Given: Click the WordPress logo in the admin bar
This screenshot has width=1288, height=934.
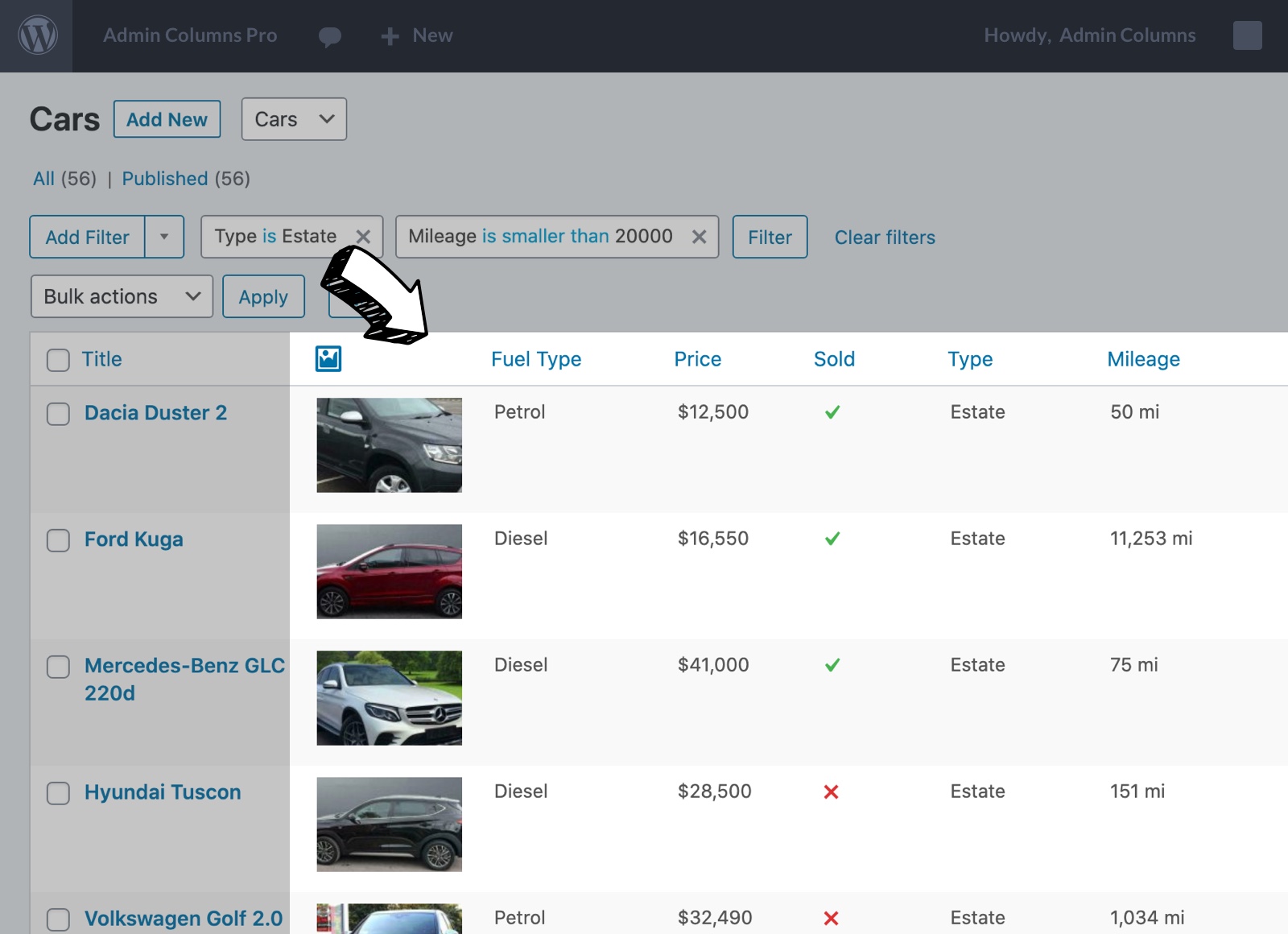Looking at the screenshot, I should tap(38, 35).
